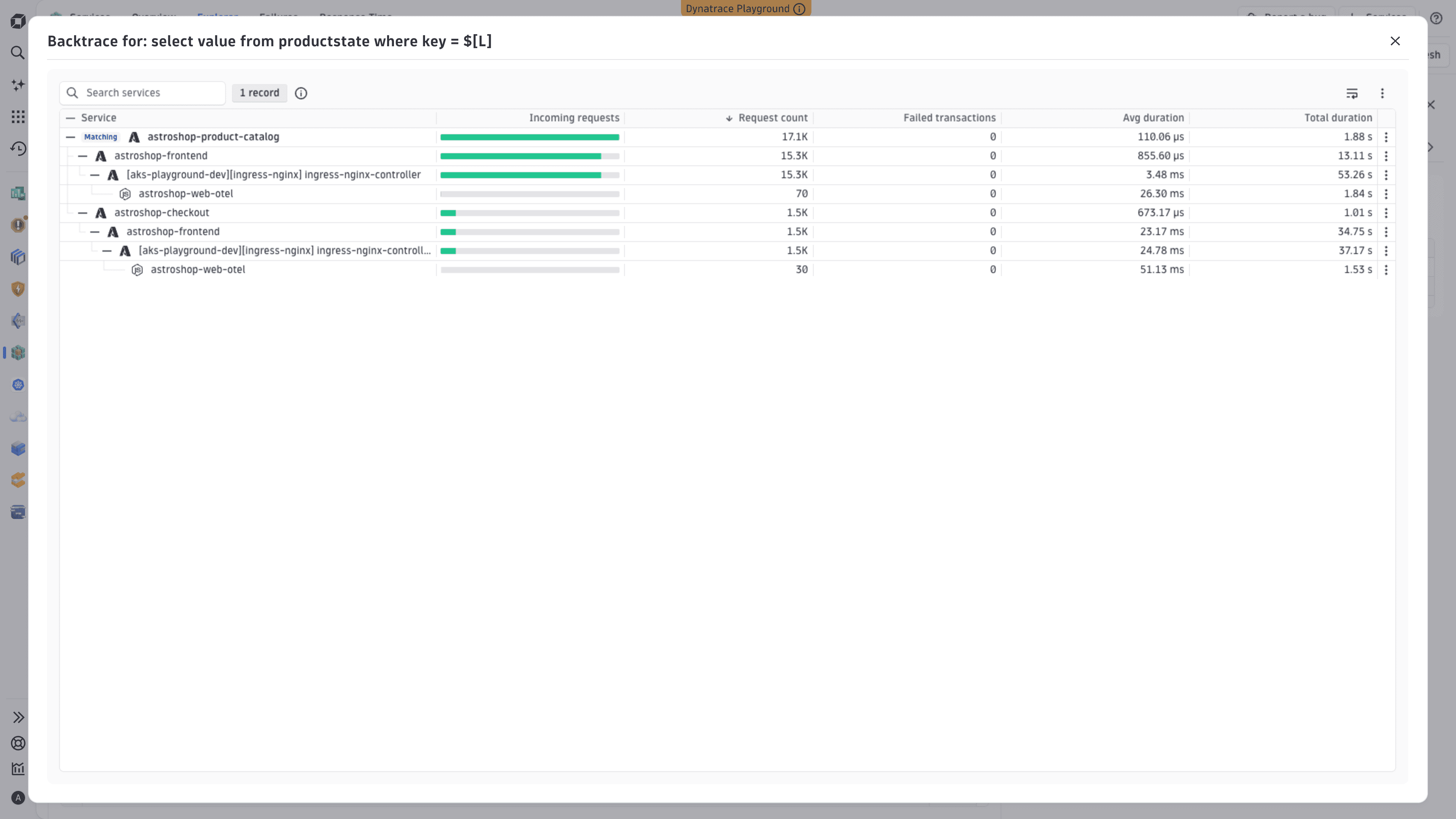Open the user avatar A in sidebar
The height and width of the screenshot is (819, 1456).
[x=18, y=798]
